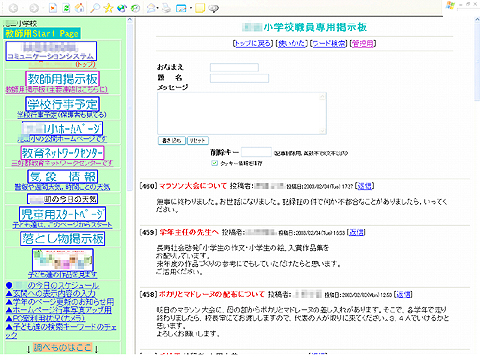The image size is (480, 360).
Task: Open the Search magnifier in the toolbar
Action: 95,8
